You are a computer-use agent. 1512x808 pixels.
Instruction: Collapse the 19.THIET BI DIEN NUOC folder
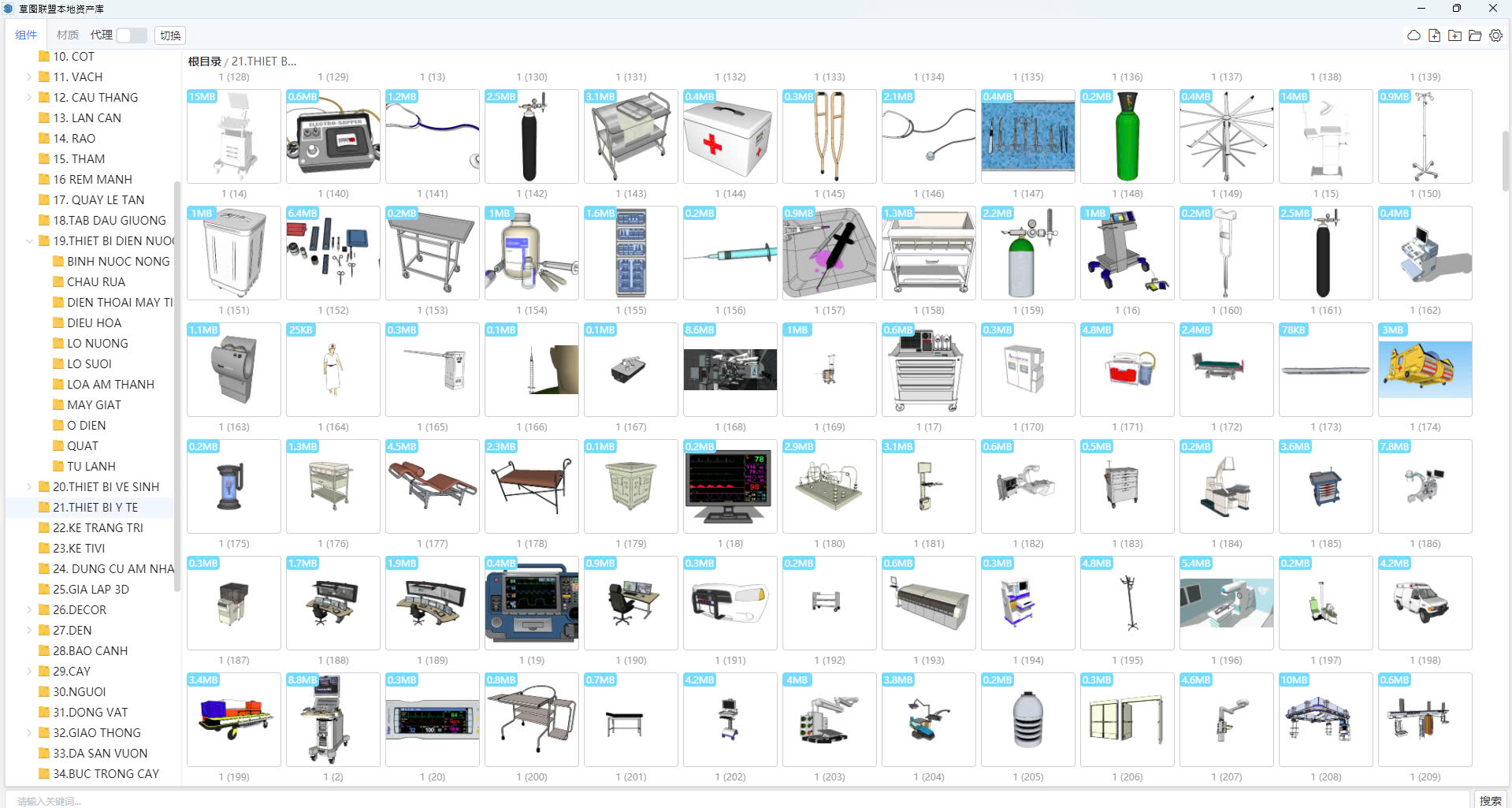tap(29, 241)
